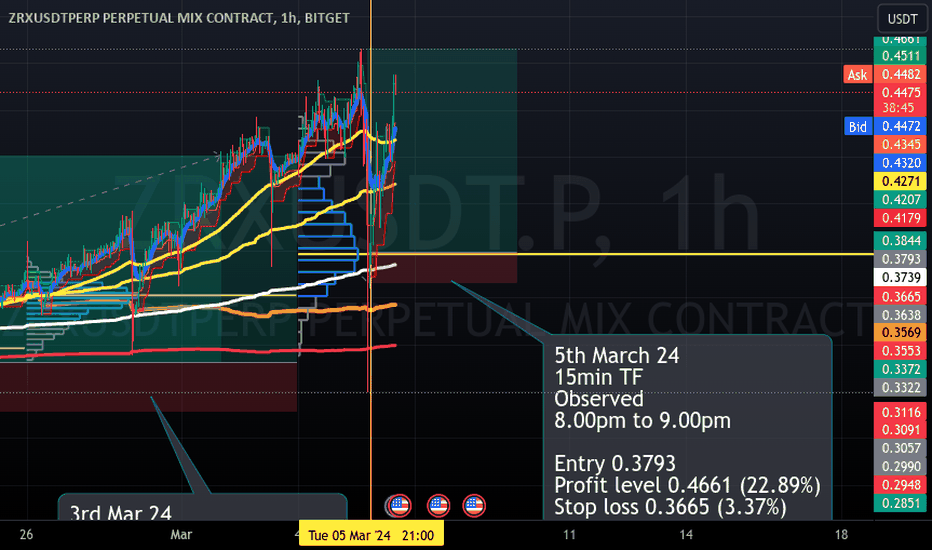Select the 'Profit level 0.4661 (22.89%)' annotation line
Screen dimensions: 932x550
pos(688,485)
